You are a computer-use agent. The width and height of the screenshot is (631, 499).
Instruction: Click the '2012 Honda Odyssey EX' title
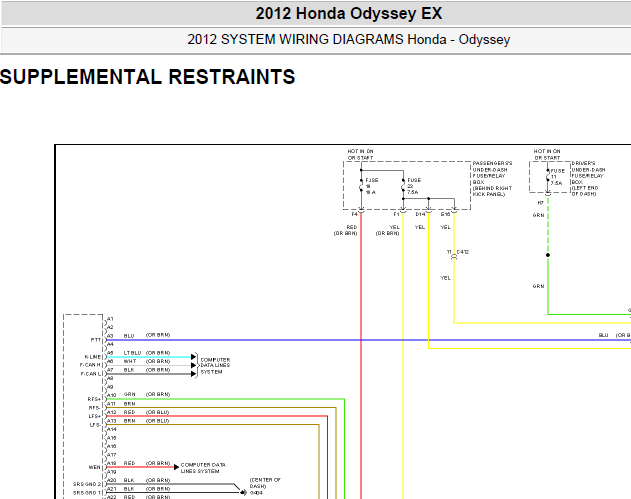pyautogui.click(x=348, y=14)
